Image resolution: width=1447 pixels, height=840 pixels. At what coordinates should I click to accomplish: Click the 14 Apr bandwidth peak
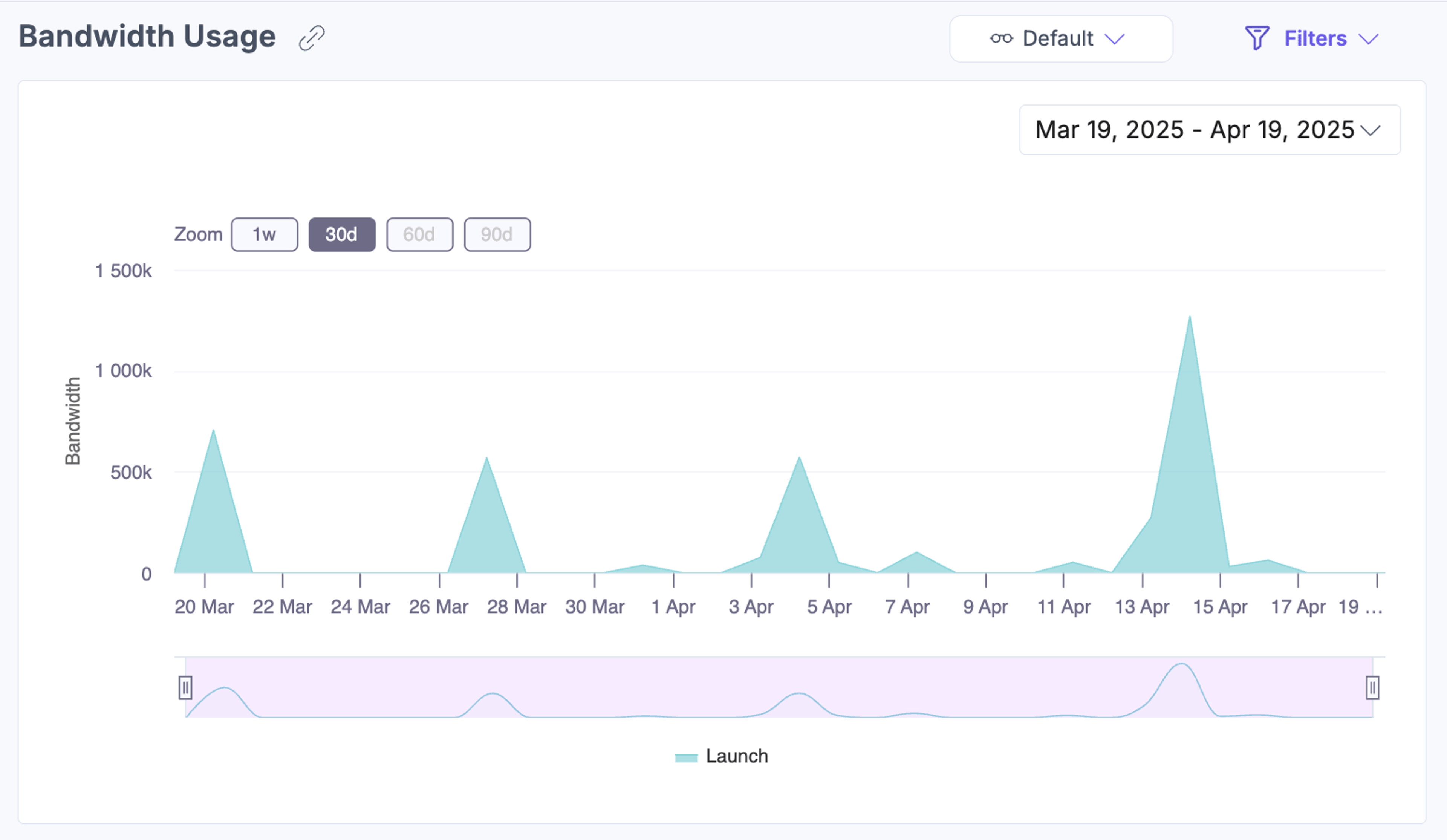[1189, 317]
